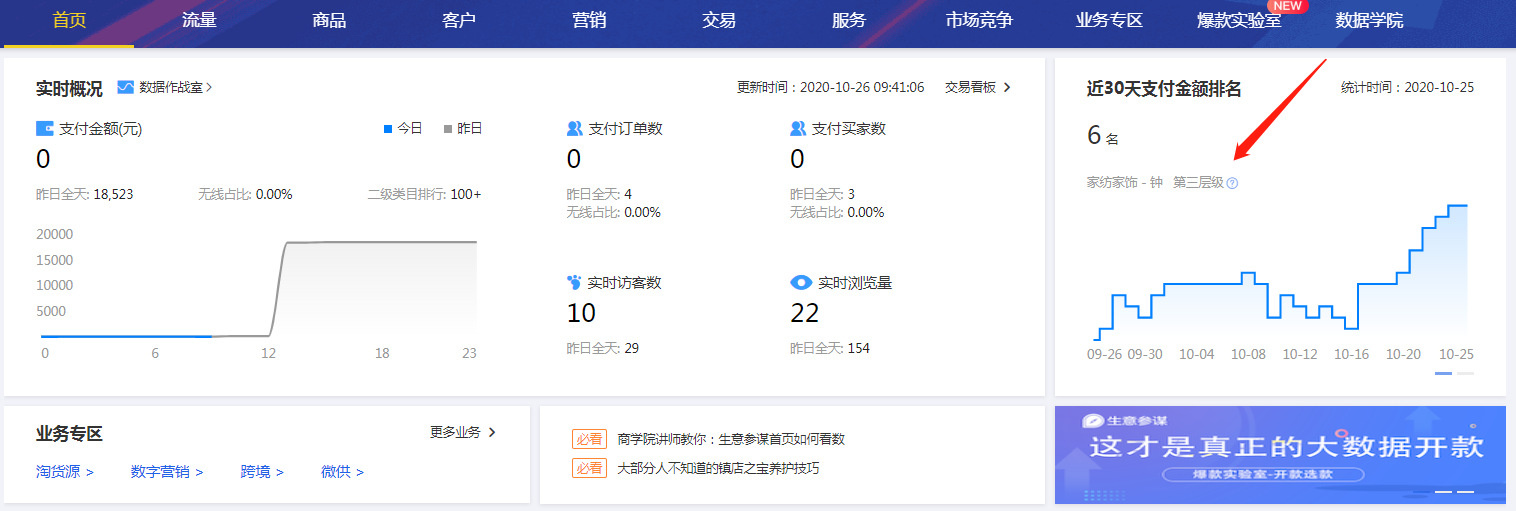The image size is (1516, 511).
Task: Click the 实时浏览量 eye icon
Action: (x=800, y=283)
